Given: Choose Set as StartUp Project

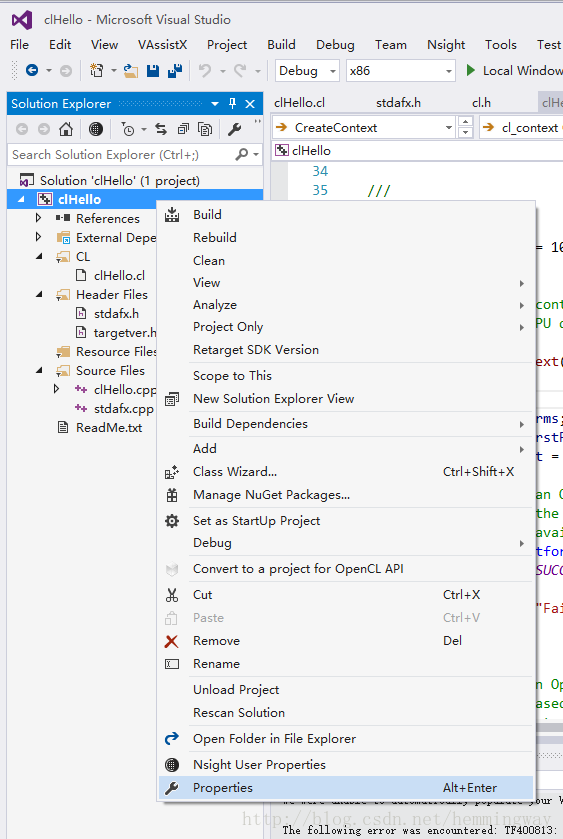Looking at the screenshot, I should 346,521.
